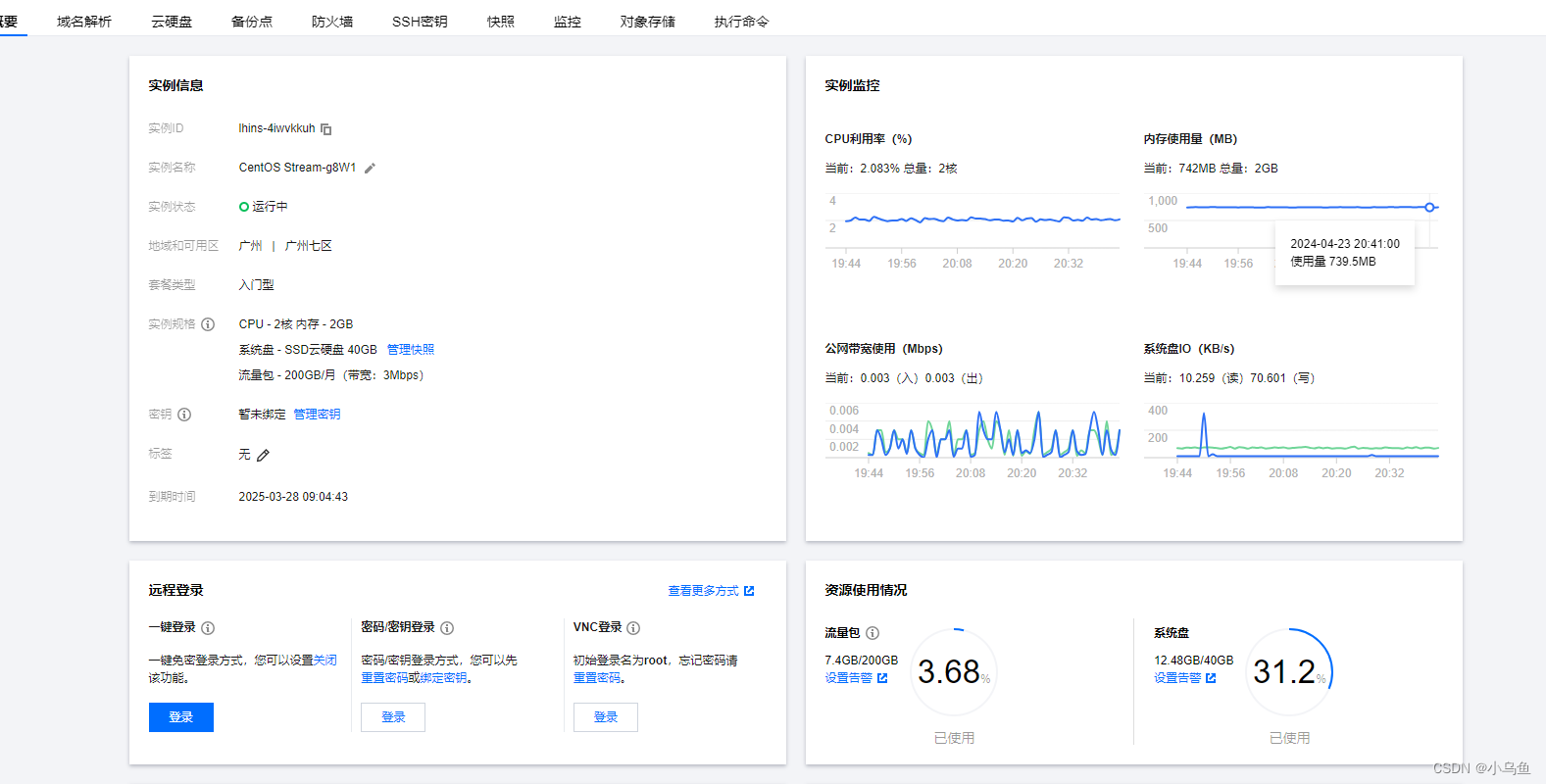Open info icon beside VNC登录
The height and width of the screenshot is (784, 1546).
(633, 628)
